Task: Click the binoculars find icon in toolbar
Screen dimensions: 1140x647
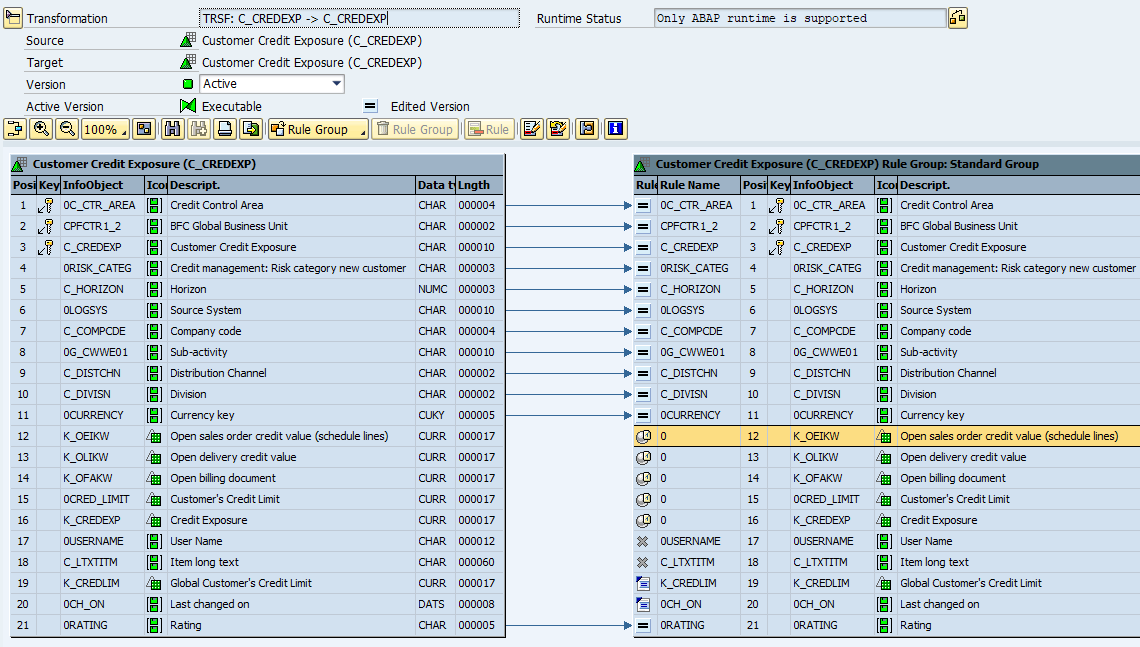Action: pyautogui.click(x=173, y=129)
